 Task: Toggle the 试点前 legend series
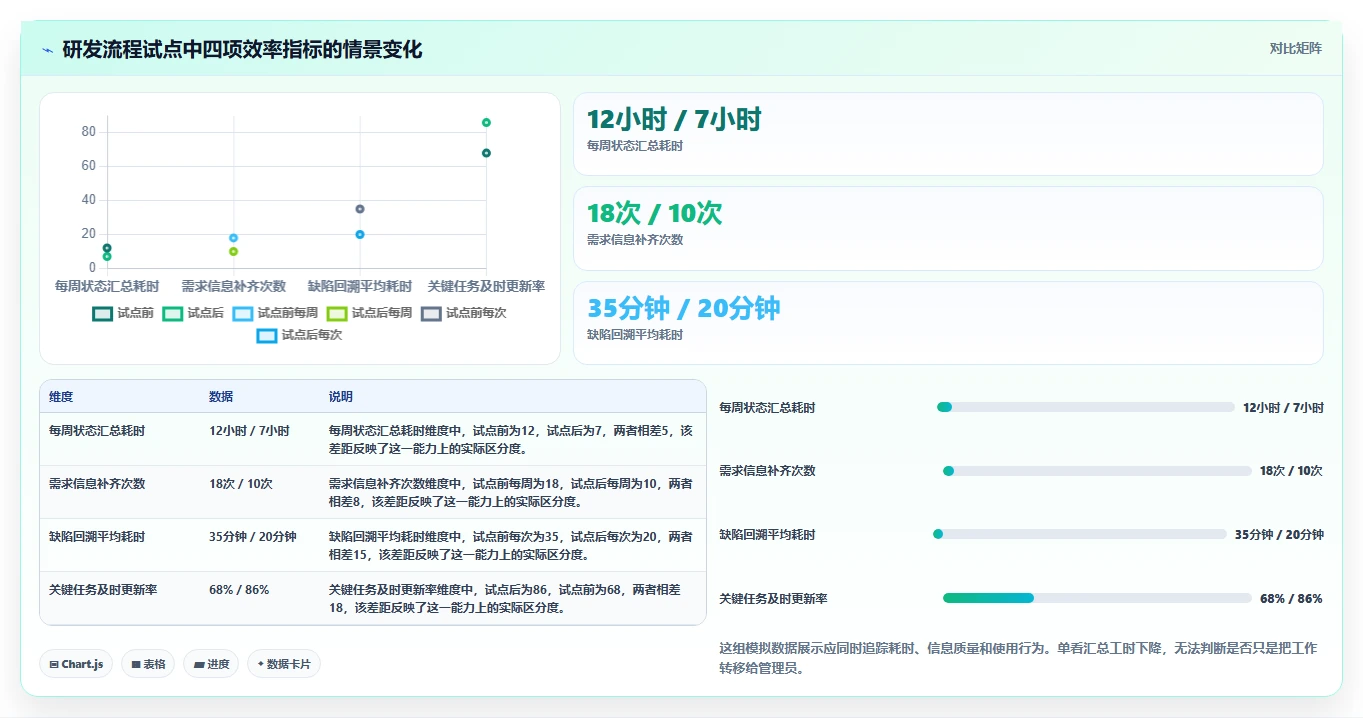coord(123,313)
